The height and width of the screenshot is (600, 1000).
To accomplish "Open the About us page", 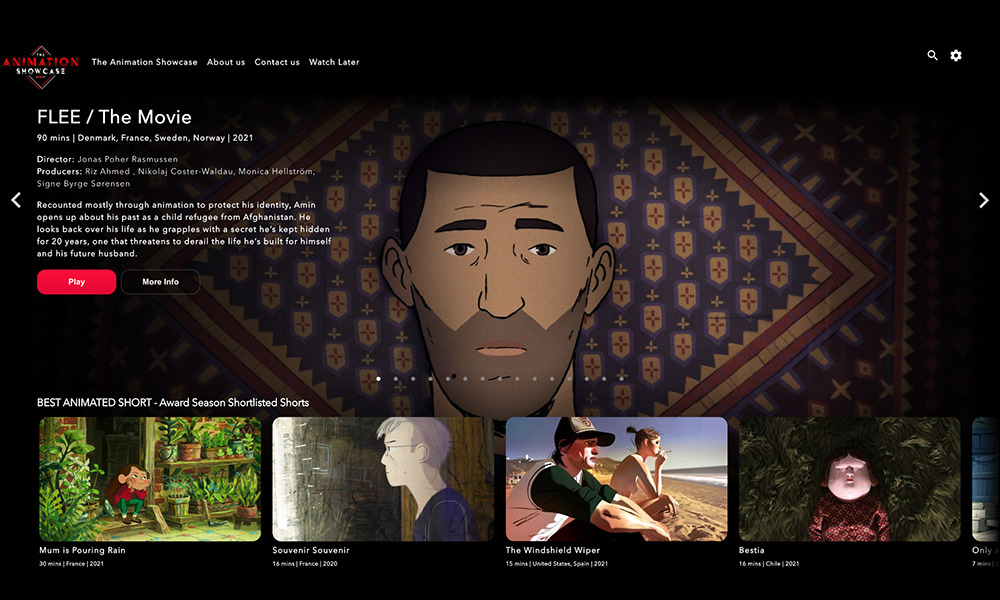I will 226,62.
